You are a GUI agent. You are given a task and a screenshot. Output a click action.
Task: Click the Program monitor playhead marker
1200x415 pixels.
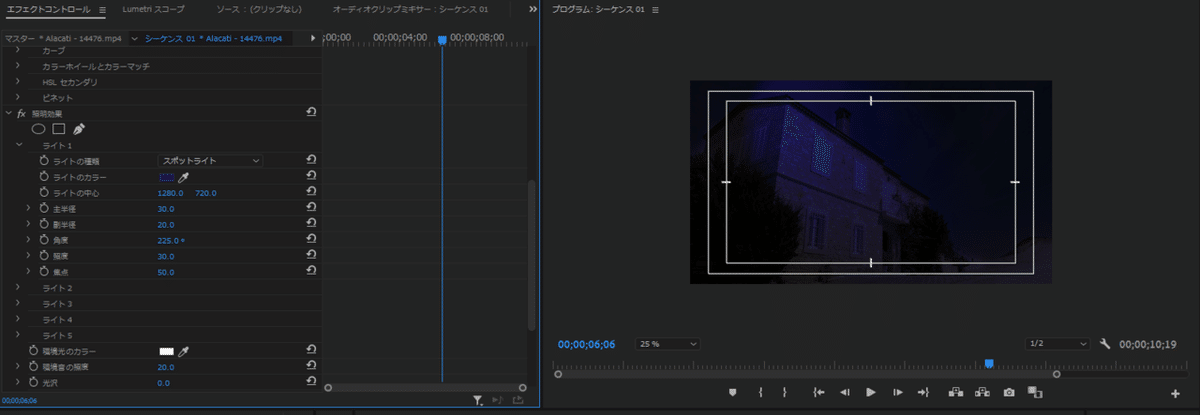[989, 364]
